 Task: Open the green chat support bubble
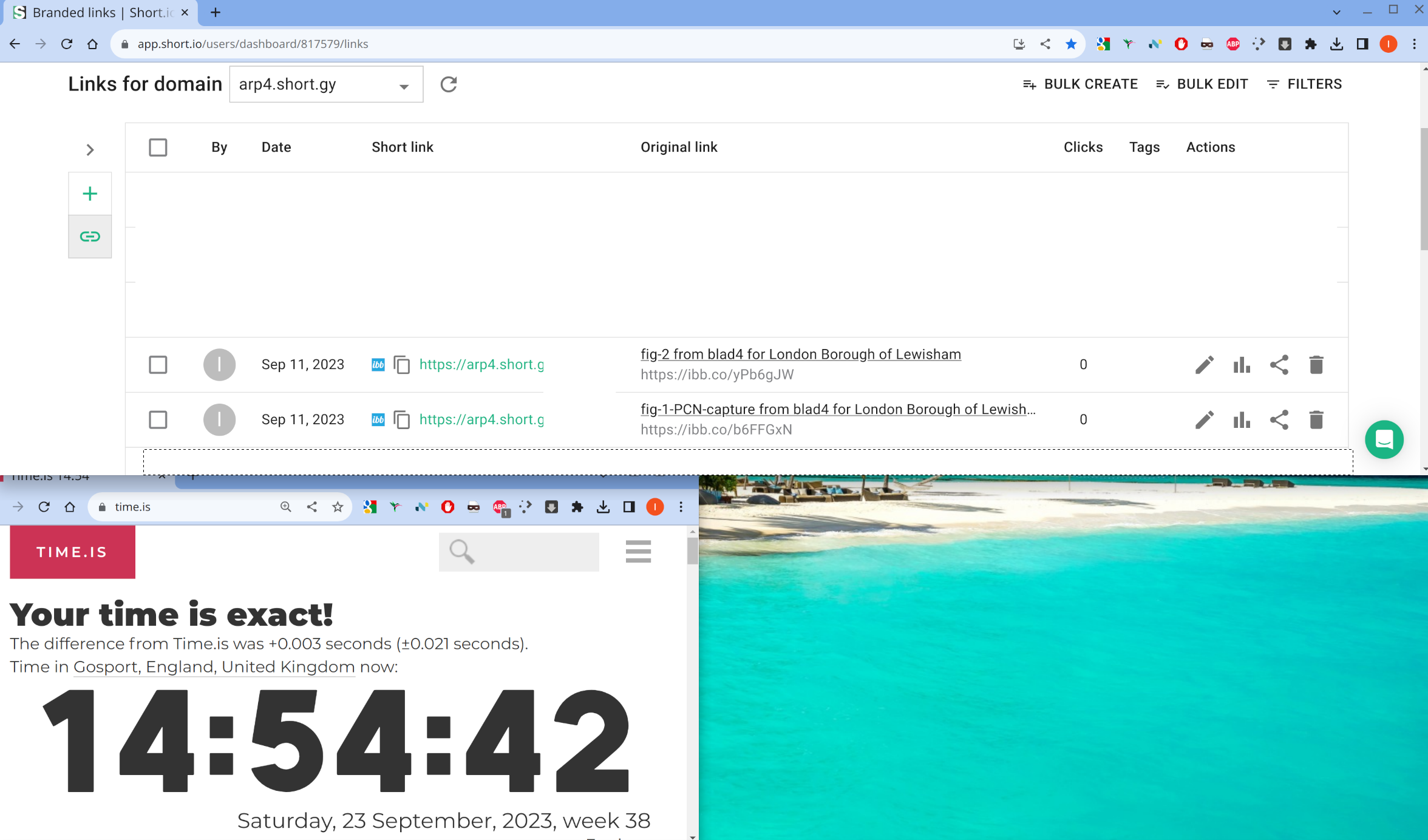tap(1384, 439)
